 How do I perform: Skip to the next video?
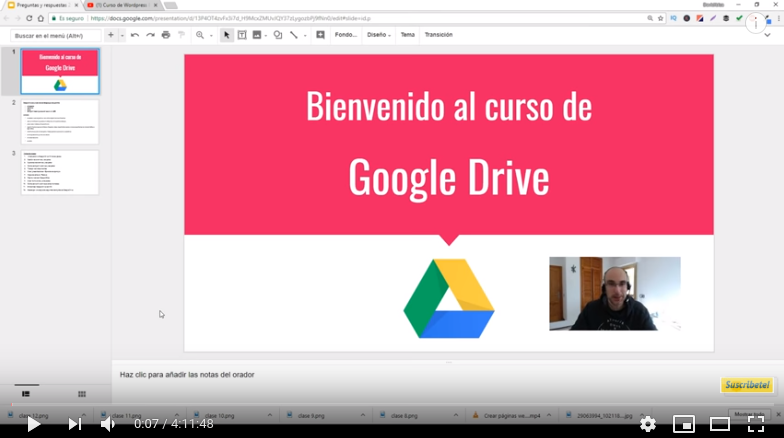74,424
